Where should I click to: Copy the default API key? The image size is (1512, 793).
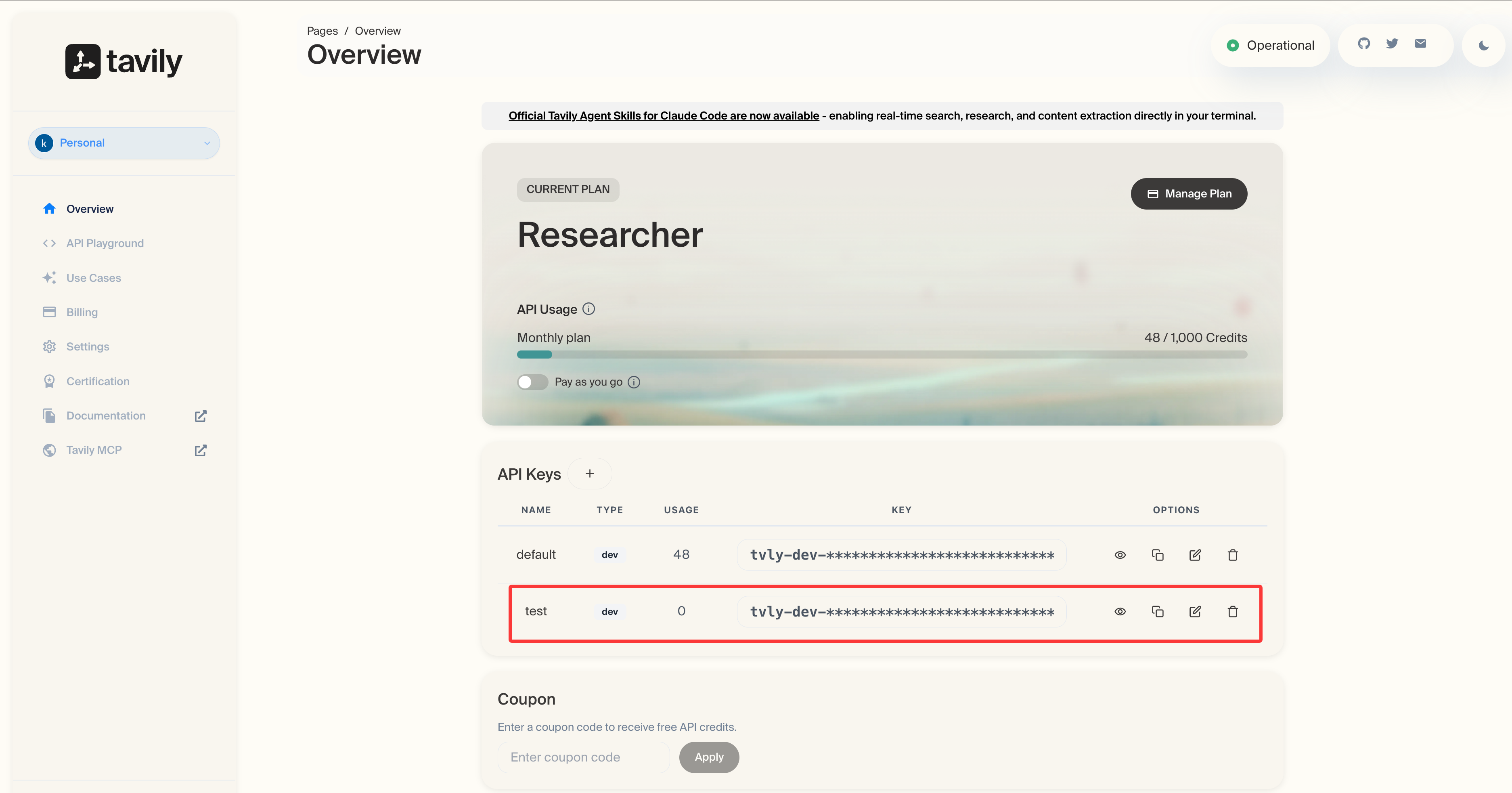click(1158, 555)
